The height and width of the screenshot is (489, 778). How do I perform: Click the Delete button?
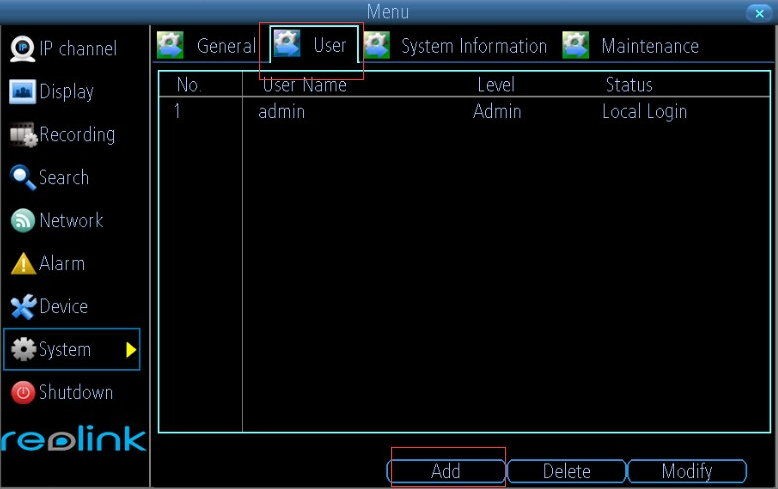[x=566, y=471]
